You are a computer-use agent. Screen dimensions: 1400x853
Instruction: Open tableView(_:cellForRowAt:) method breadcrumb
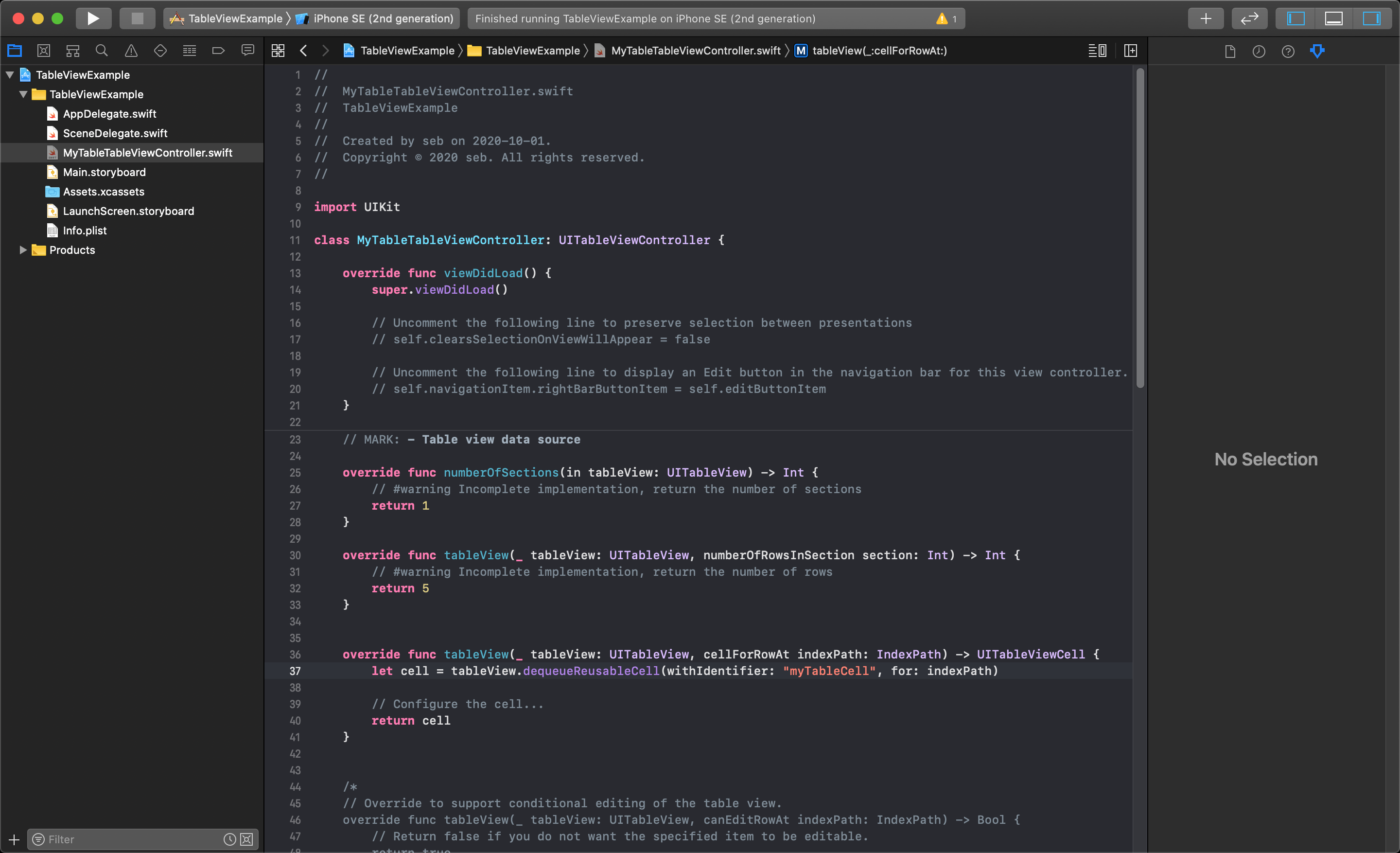871,51
